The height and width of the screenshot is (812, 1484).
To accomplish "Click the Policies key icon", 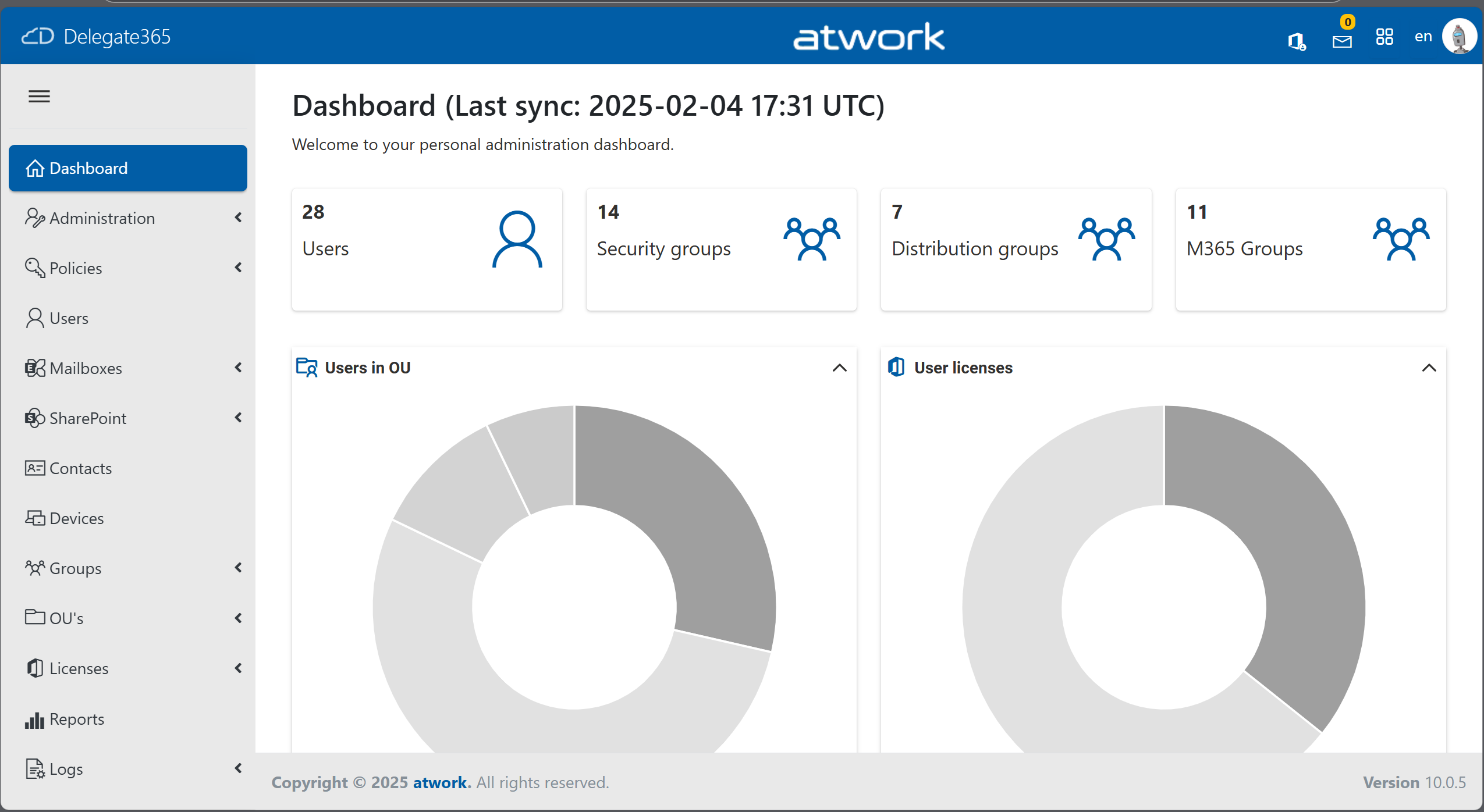I will [x=35, y=268].
